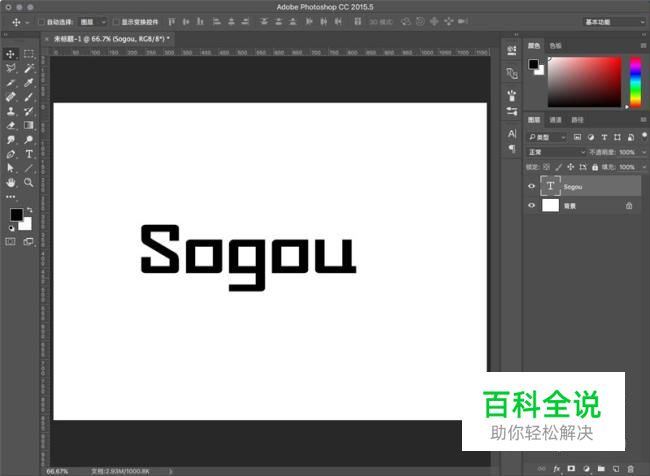Check the 显示变换控件 option
The width and height of the screenshot is (650, 476).
115,21
